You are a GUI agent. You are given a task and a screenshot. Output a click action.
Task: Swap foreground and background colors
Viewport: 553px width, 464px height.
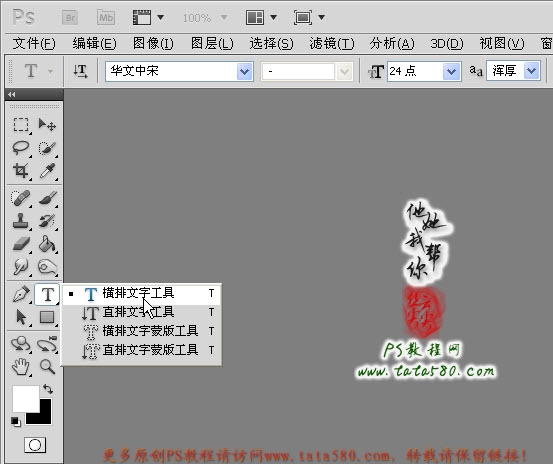coord(48,389)
